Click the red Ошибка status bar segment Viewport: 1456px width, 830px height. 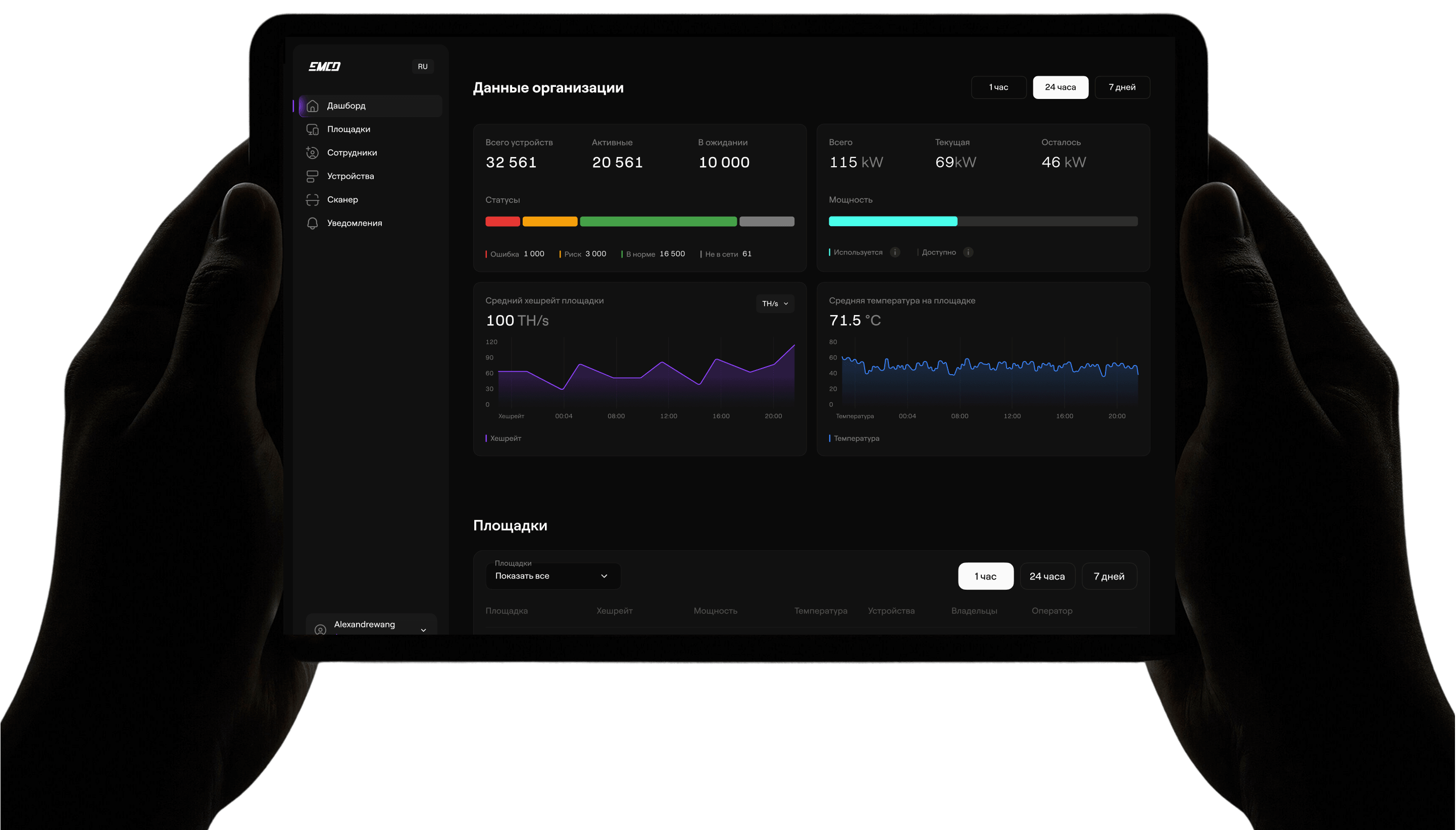point(502,222)
